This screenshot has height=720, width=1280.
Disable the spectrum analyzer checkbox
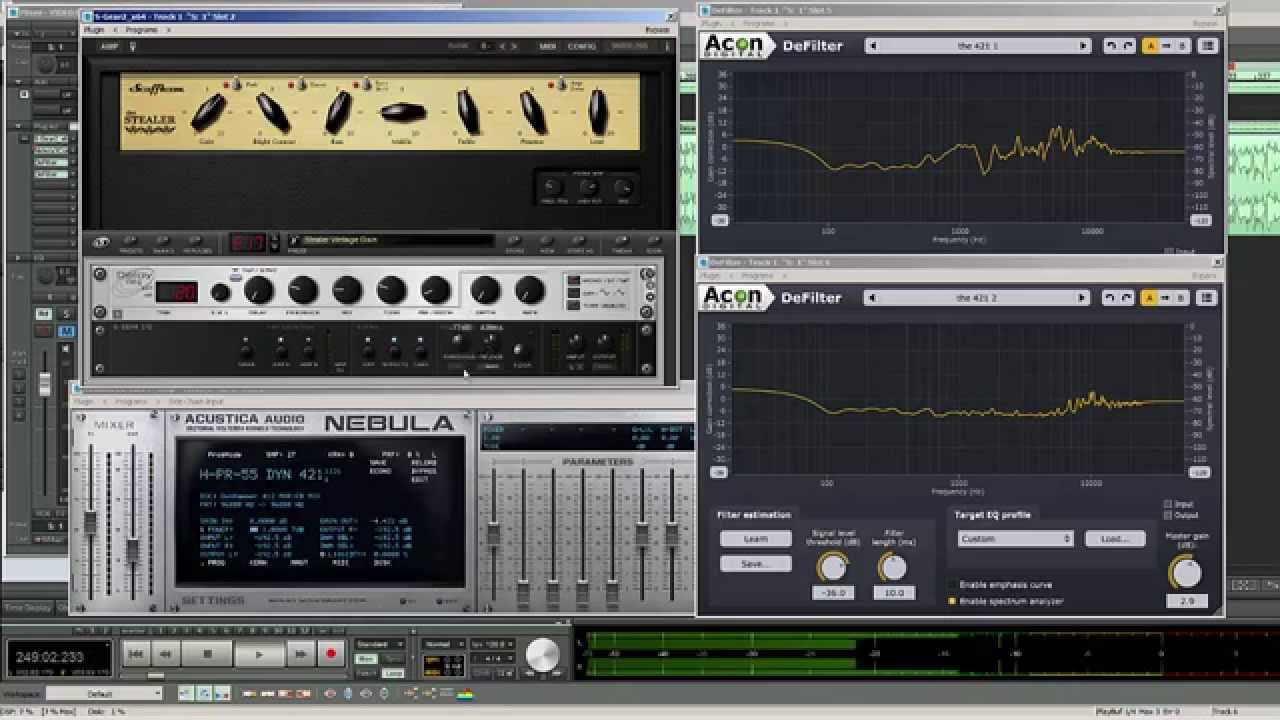(952, 601)
